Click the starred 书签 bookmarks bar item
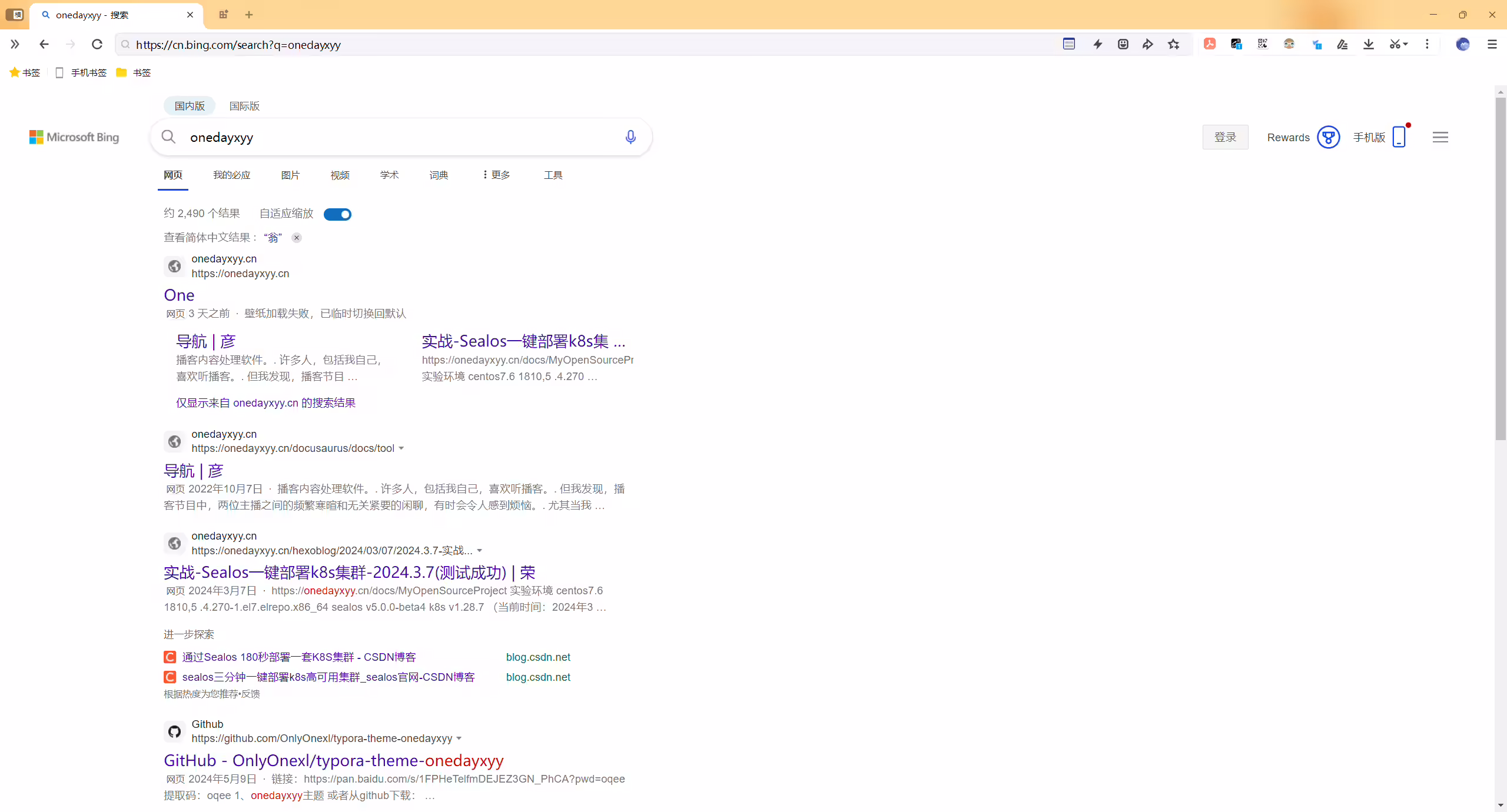 tap(25, 72)
